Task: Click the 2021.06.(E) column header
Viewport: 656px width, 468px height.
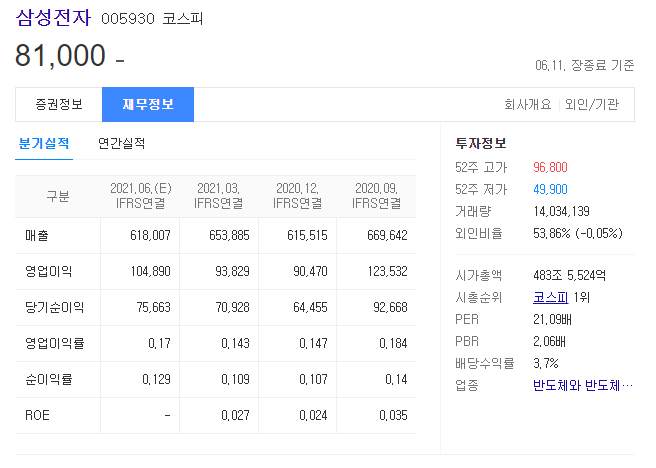Action: point(141,196)
